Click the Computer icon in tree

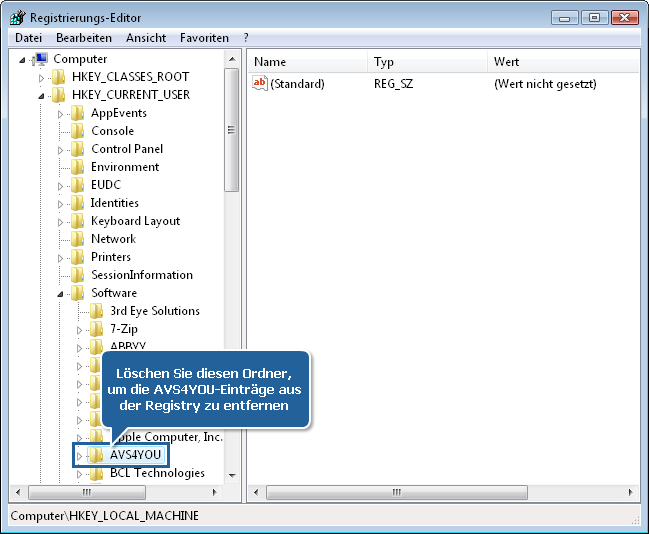pyautogui.click(x=41, y=59)
